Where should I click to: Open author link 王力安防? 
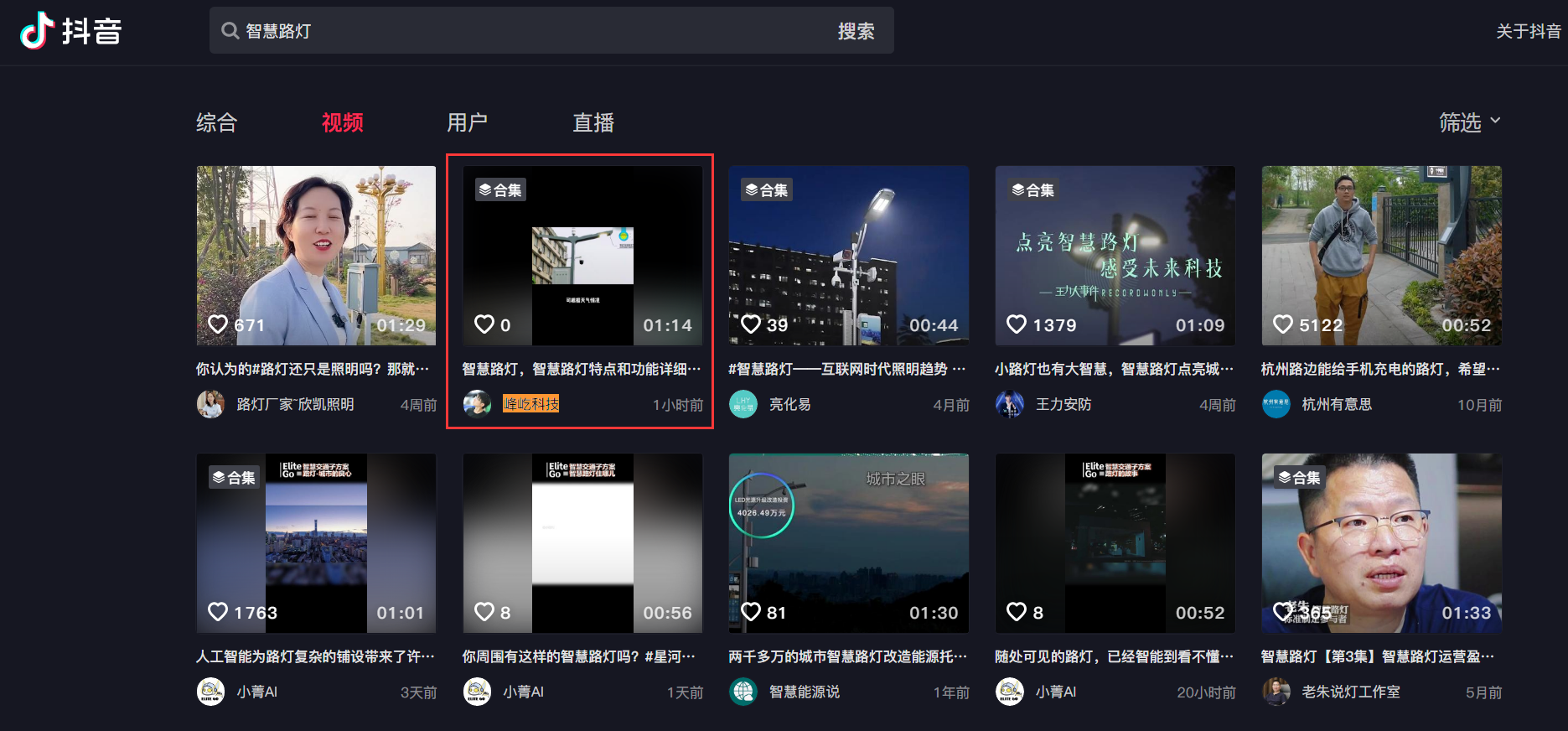click(x=1063, y=404)
